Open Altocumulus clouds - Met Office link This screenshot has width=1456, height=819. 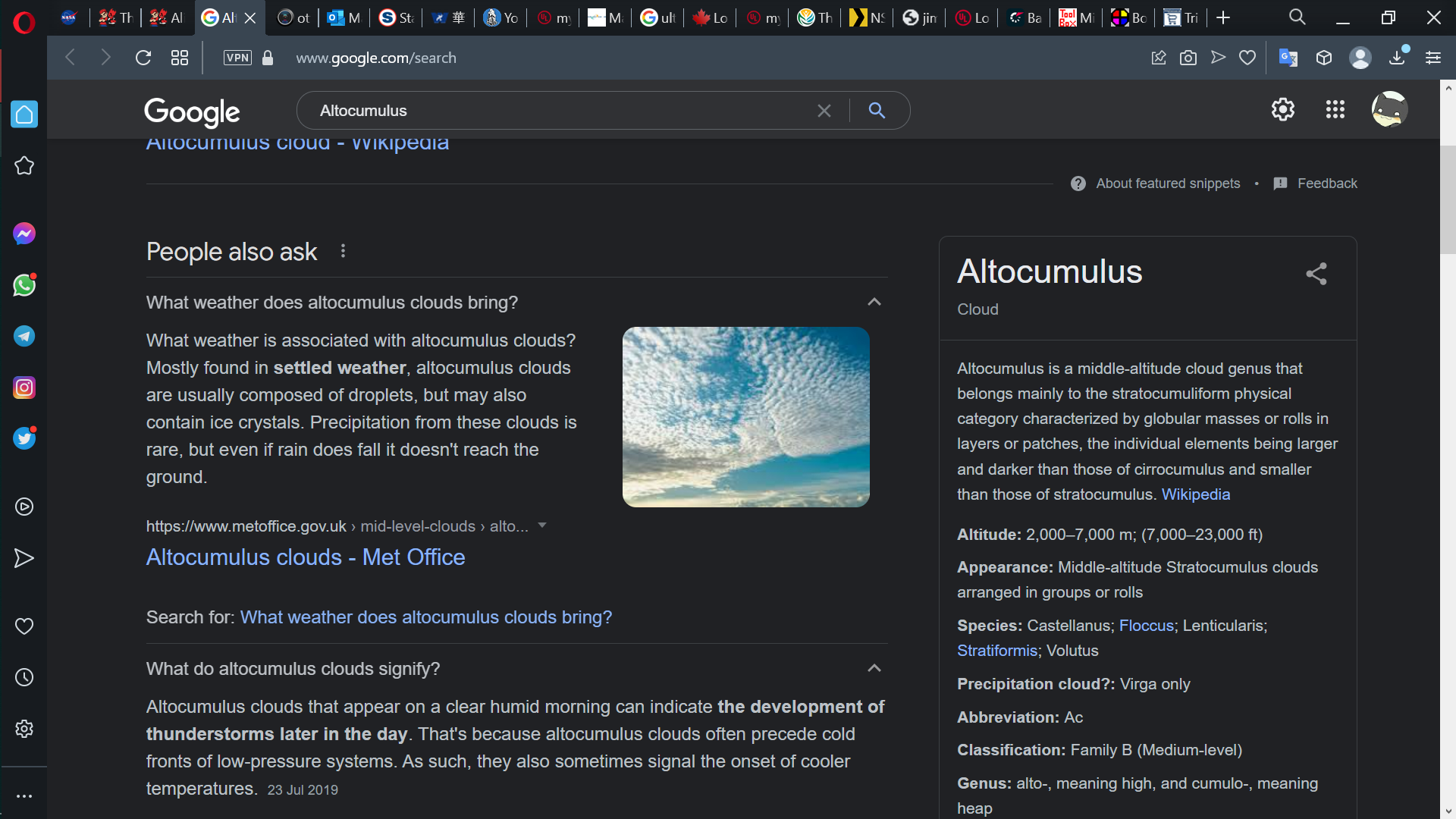[306, 557]
